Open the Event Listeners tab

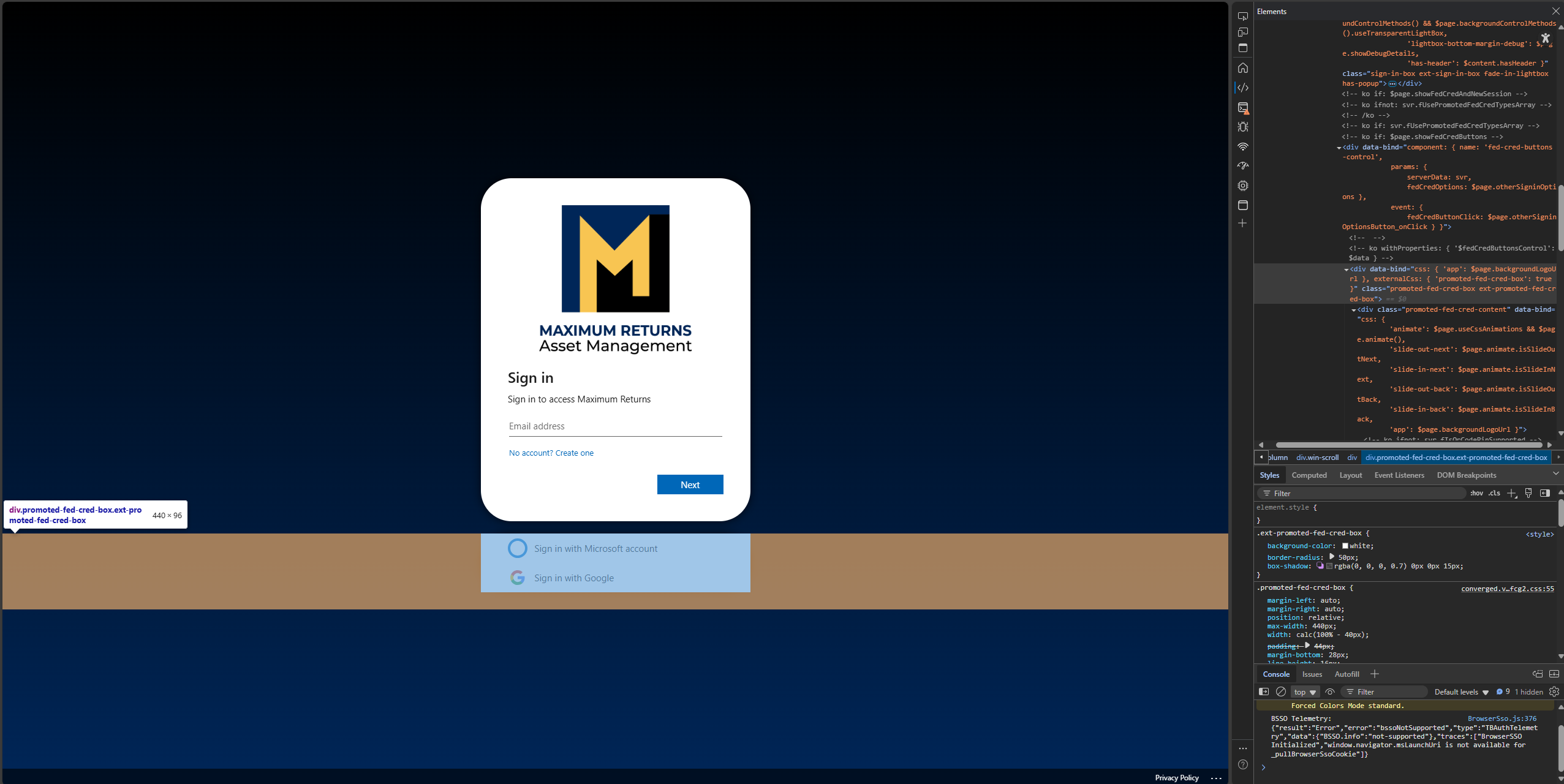[1399, 475]
